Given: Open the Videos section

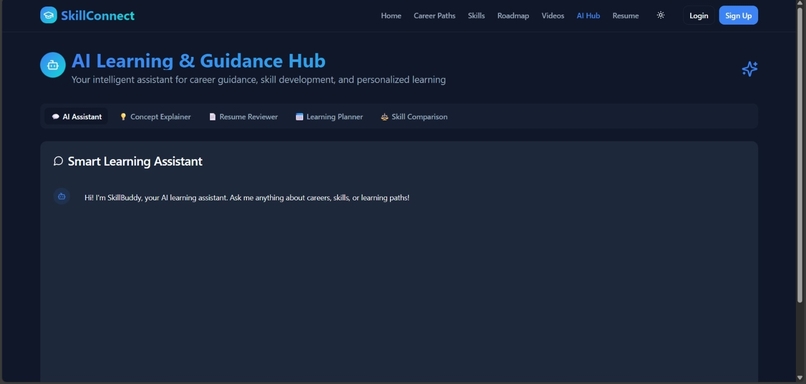Looking at the screenshot, I should 553,16.
